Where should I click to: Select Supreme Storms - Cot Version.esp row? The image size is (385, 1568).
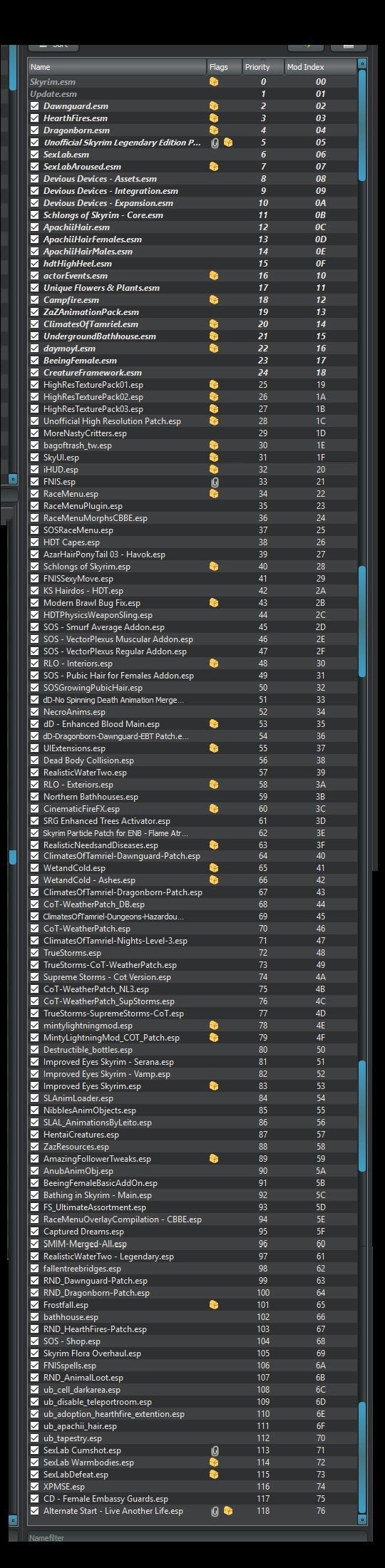tap(192, 977)
